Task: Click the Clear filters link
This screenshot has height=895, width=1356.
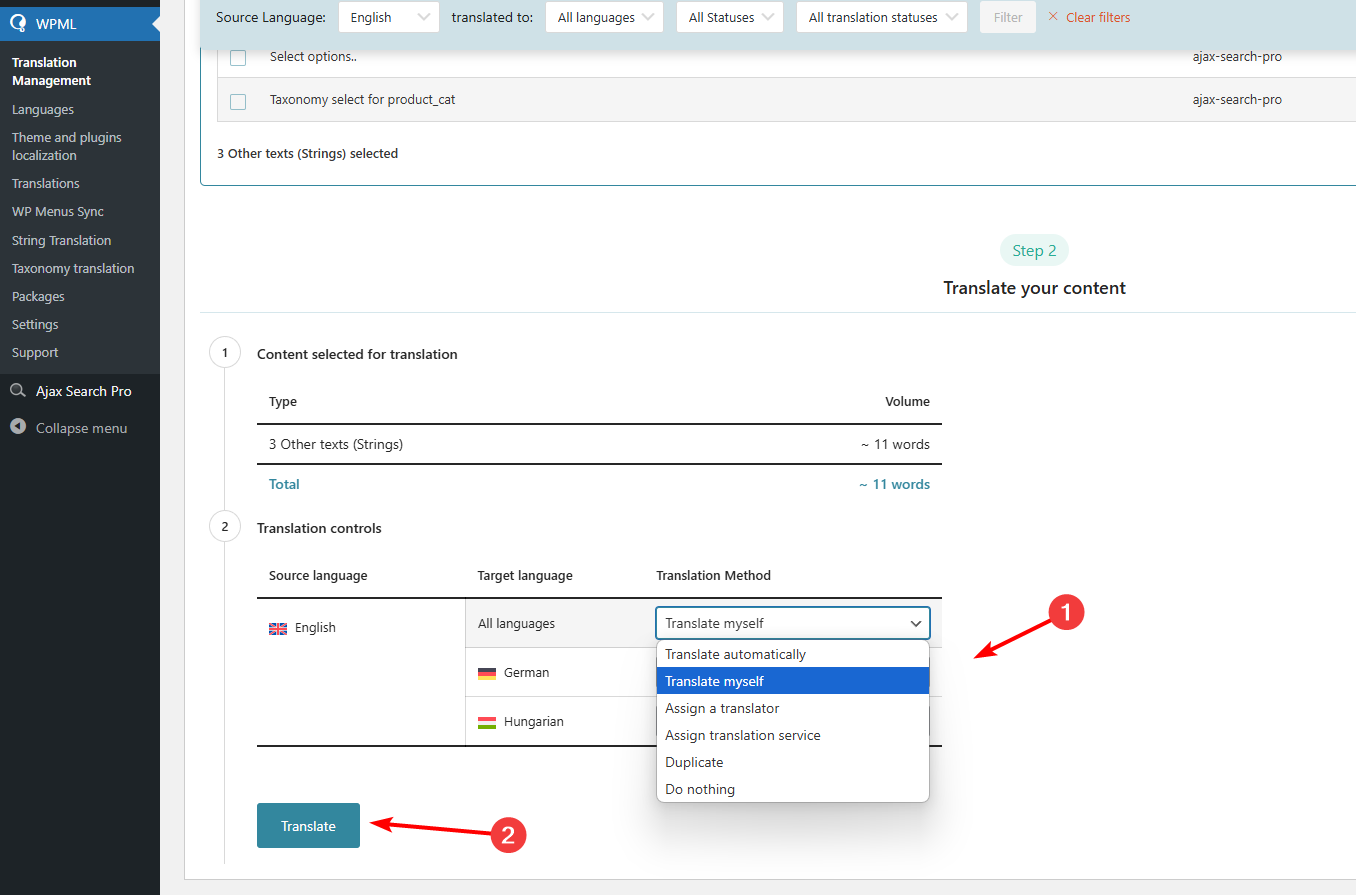Action: pyautogui.click(x=1098, y=17)
